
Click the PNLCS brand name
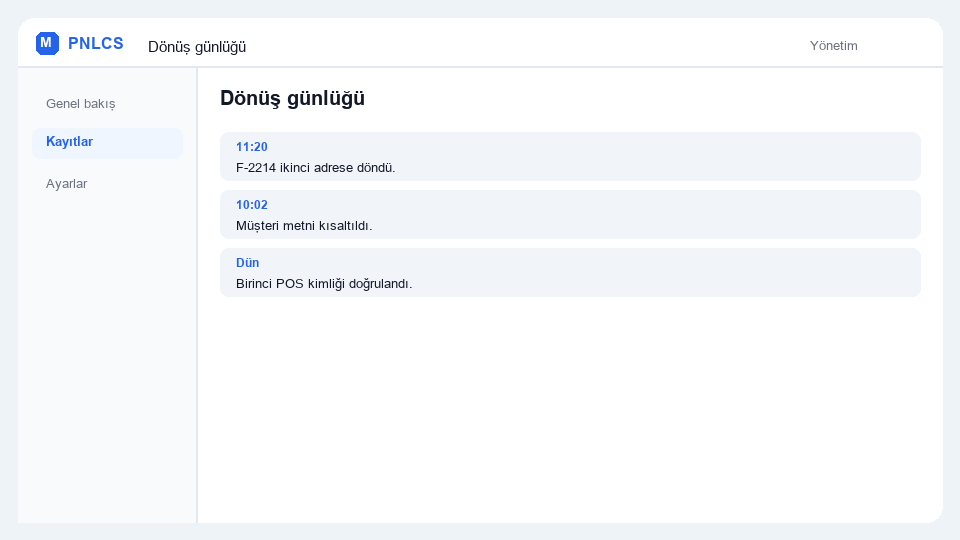point(96,43)
